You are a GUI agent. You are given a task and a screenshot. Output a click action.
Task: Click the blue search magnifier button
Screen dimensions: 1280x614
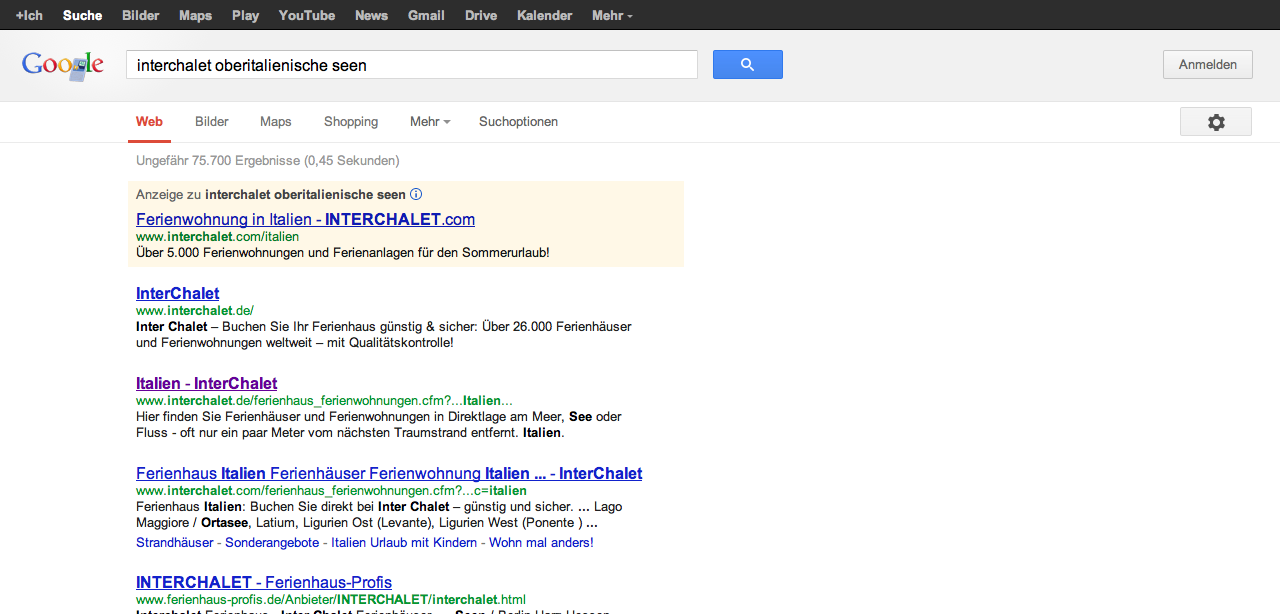click(x=747, y=65)
